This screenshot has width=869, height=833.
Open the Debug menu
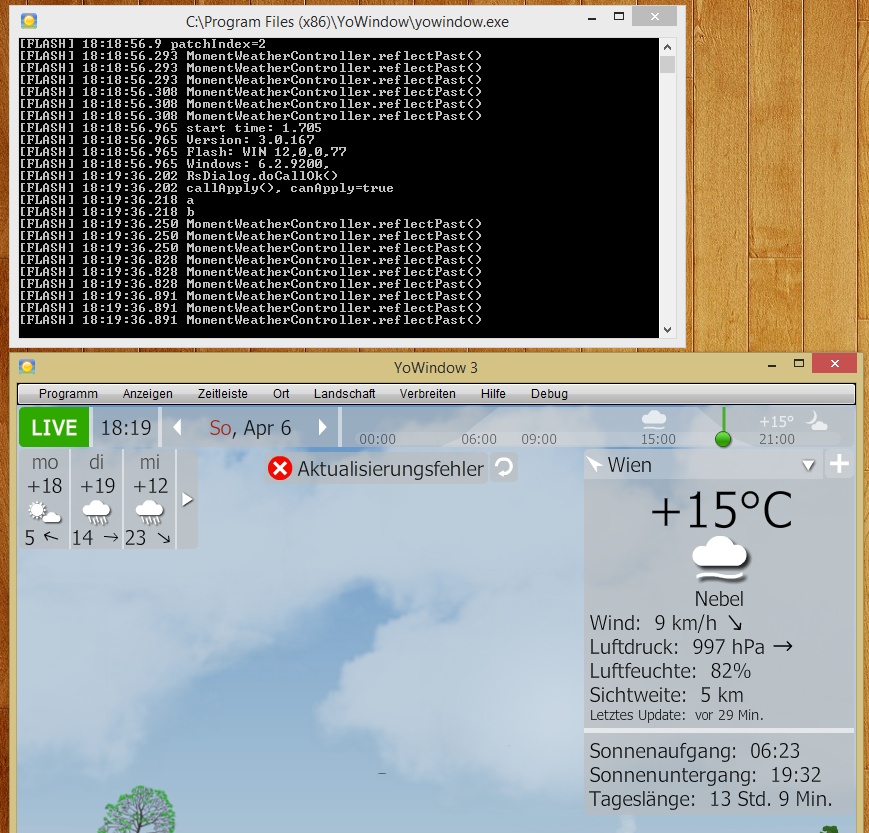pos(549,394)
